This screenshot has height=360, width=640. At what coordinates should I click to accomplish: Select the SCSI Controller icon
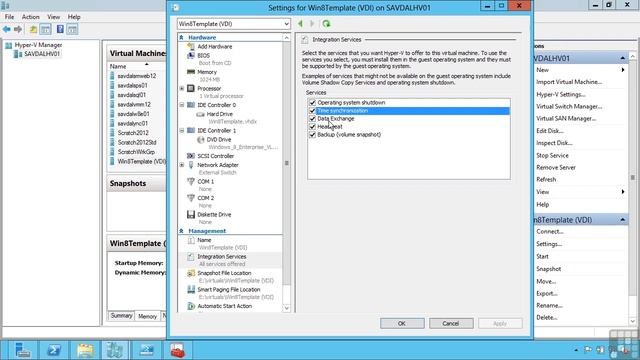point(191,156)
